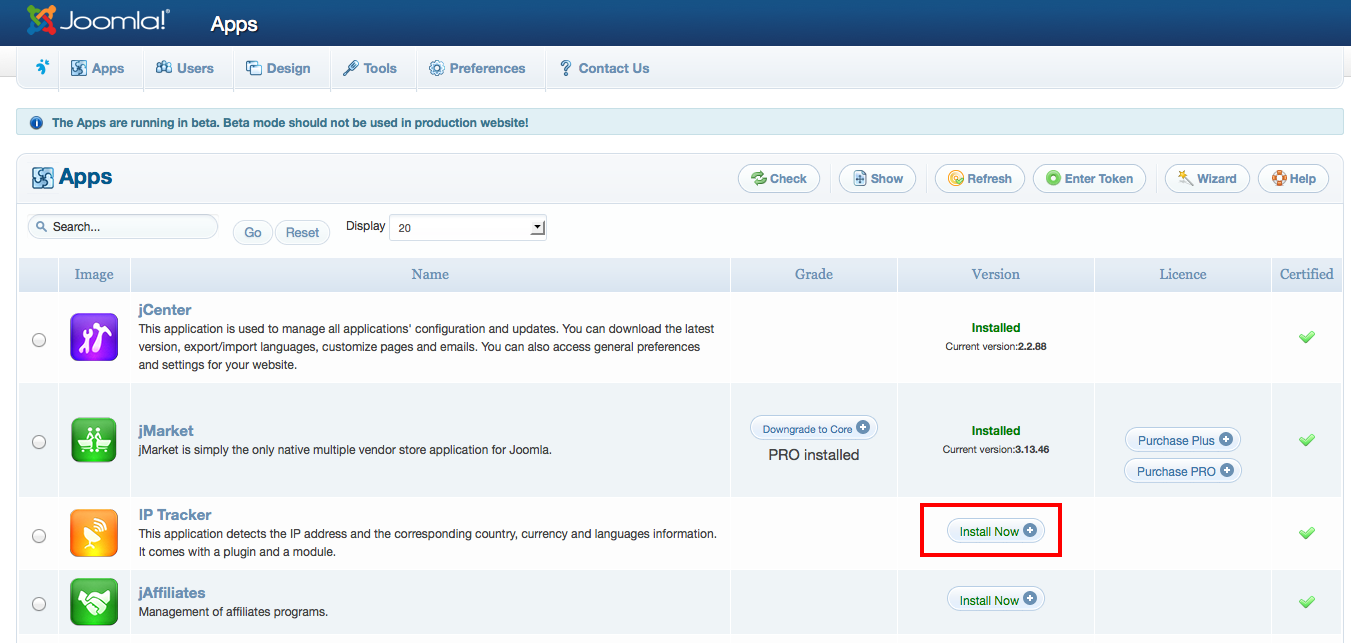Screen dimensions: 1351x643
Task: Click IP Tracker certified green checkmark
Action: (x=1306, y=533)
